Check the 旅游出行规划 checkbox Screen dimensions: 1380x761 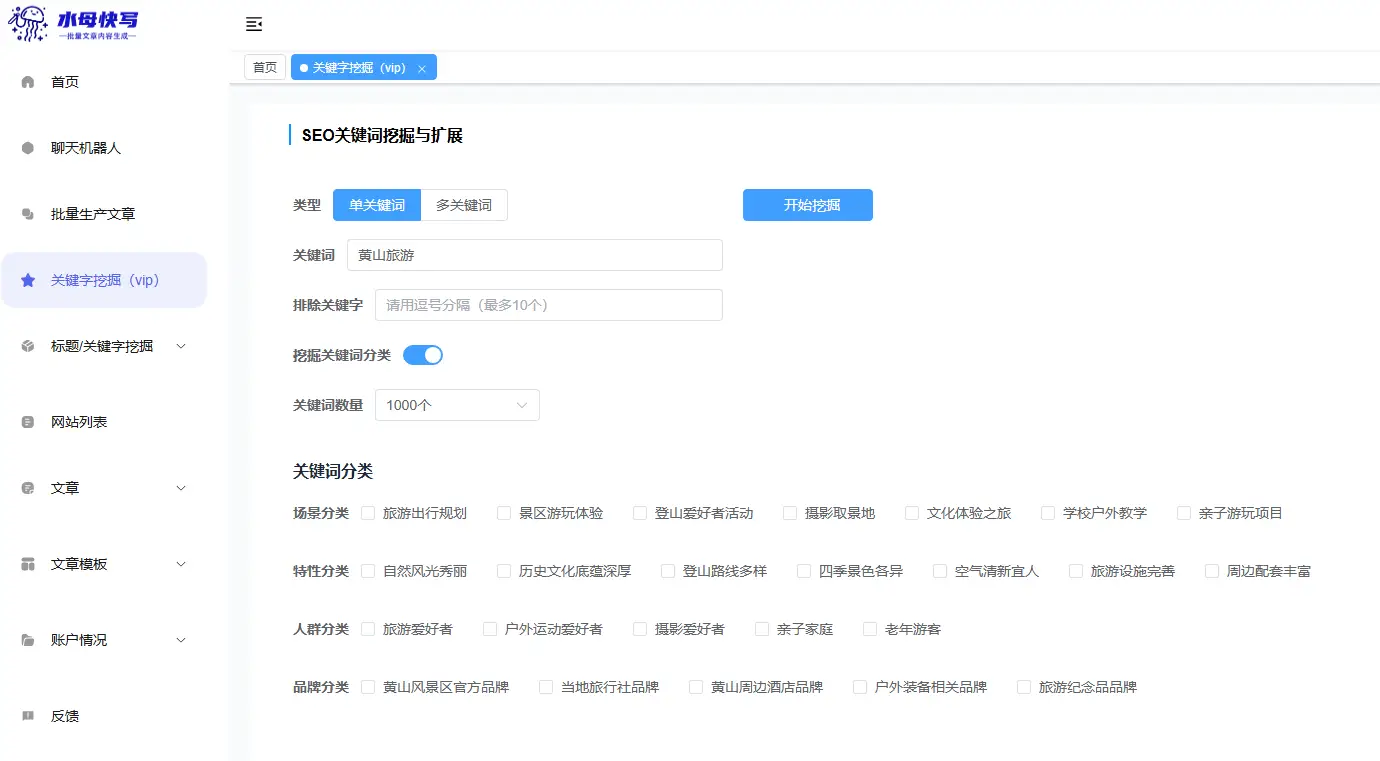click(368, 512)
